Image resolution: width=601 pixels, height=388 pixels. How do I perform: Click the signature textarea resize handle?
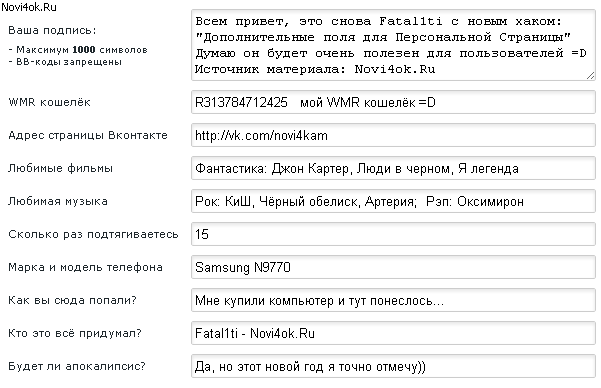coord(591,76)
